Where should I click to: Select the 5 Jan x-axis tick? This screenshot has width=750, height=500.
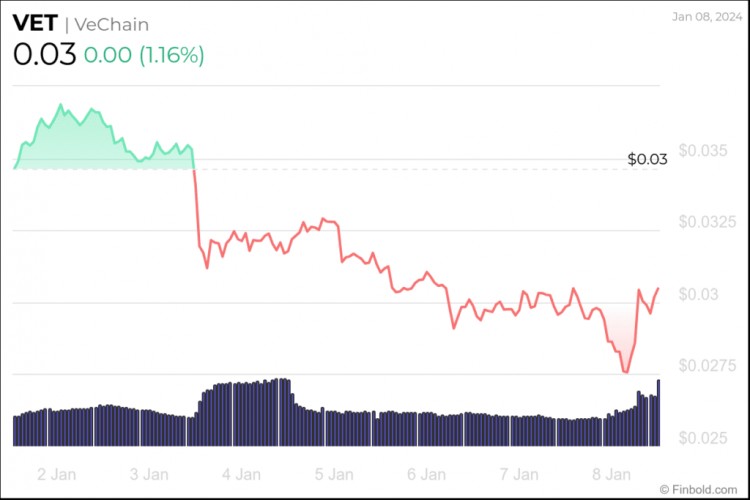click(x=334, y=473)
